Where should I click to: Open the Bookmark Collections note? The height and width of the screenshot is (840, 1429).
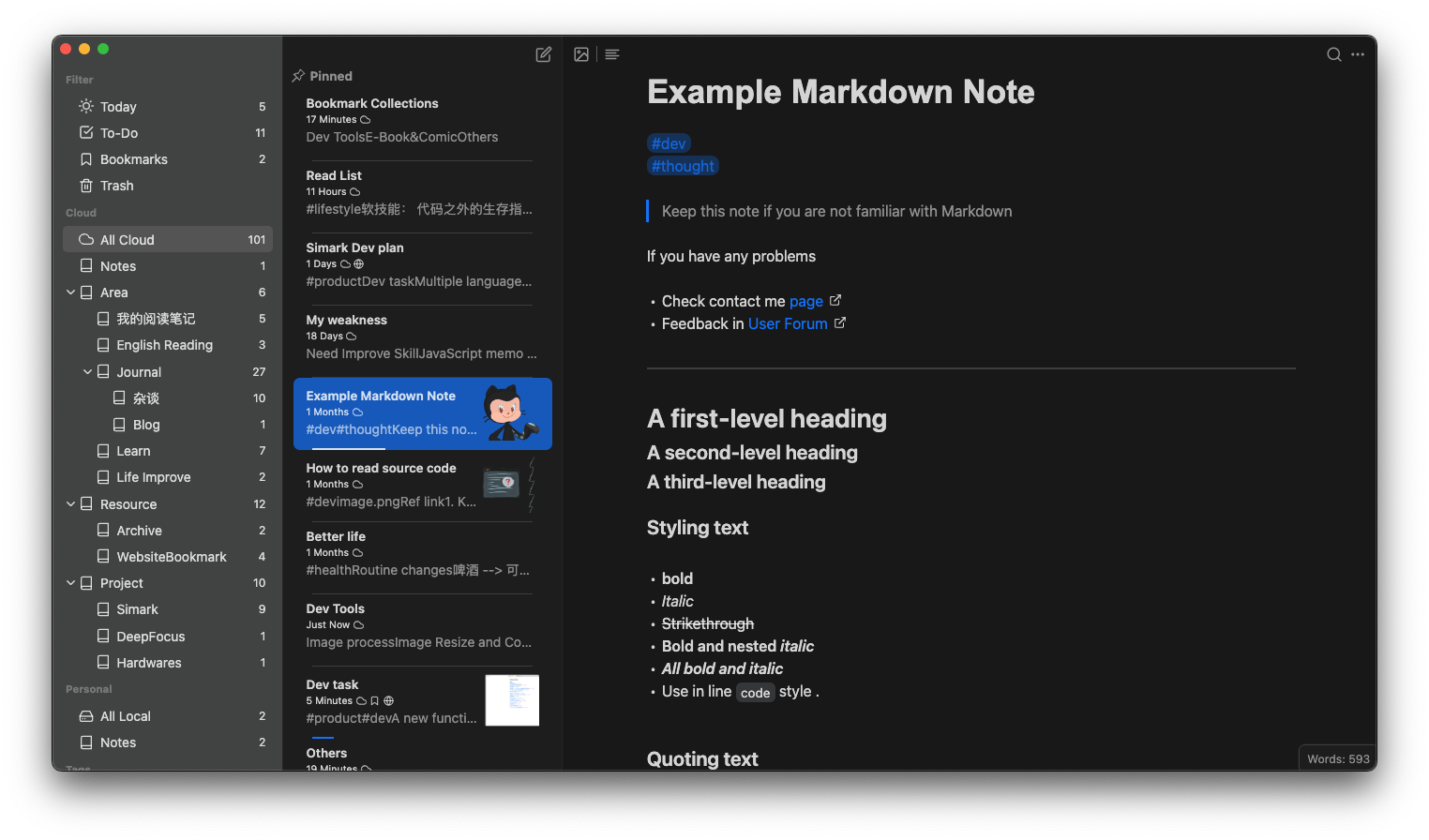pos(422,120)
